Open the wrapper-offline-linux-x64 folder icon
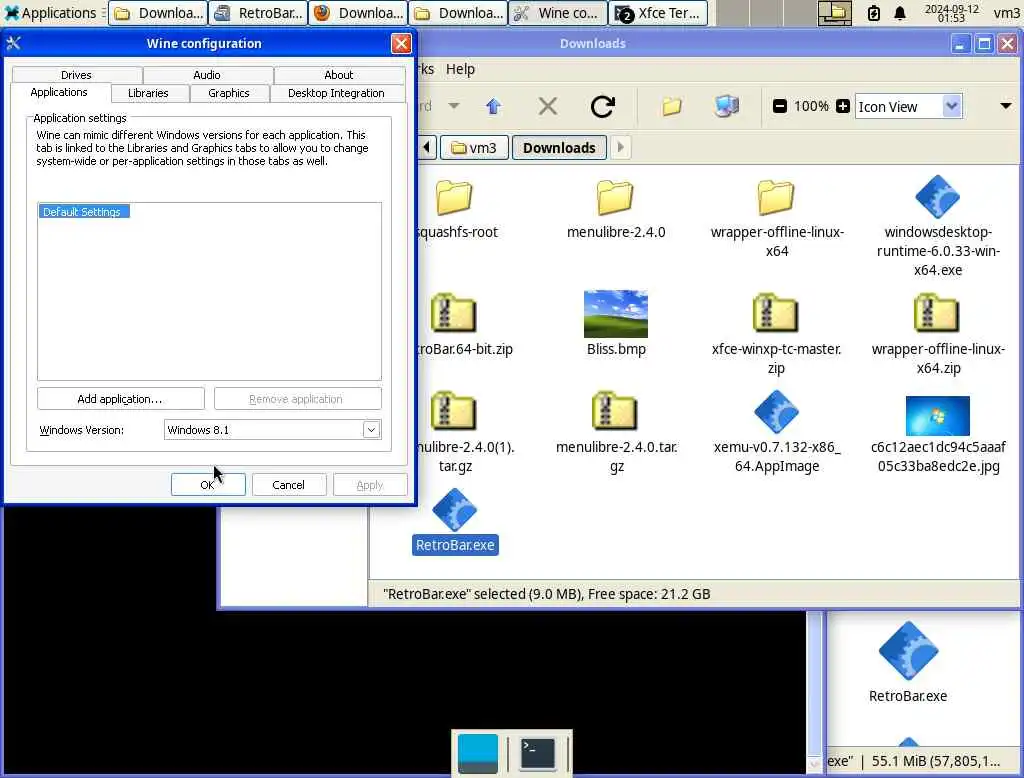The width and height of the screenshot is (1024, 778). (776, 198)
